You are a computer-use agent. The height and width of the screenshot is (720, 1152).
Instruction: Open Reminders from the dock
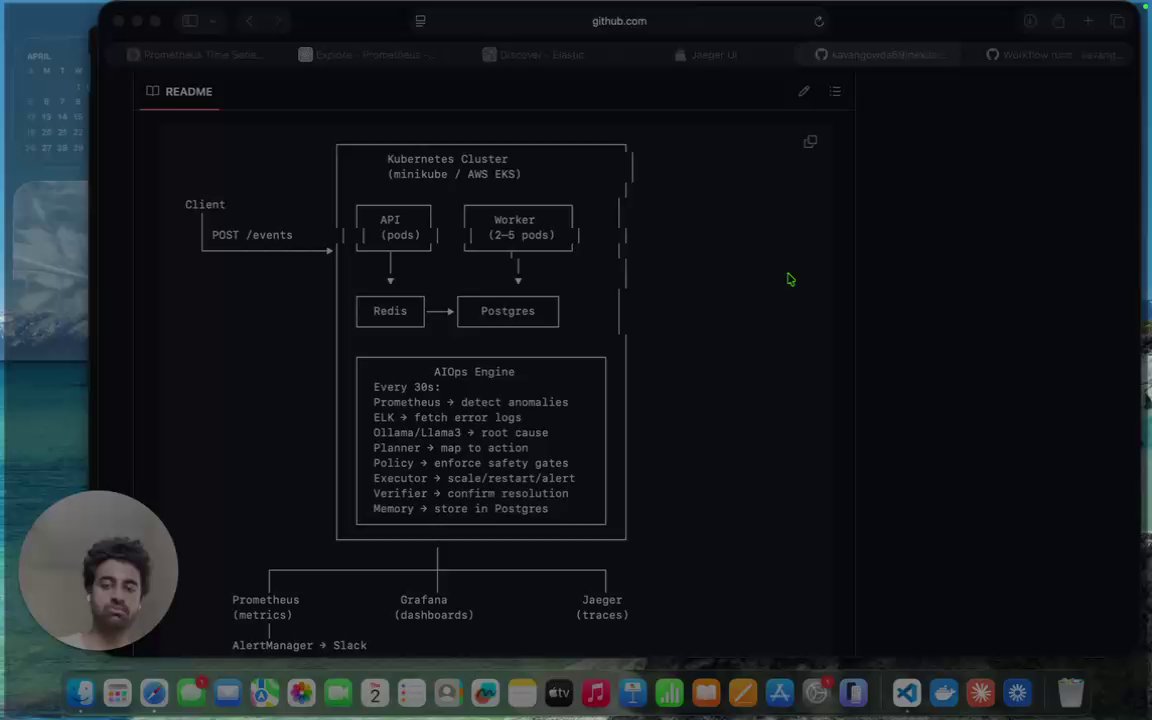coord(411,693)
